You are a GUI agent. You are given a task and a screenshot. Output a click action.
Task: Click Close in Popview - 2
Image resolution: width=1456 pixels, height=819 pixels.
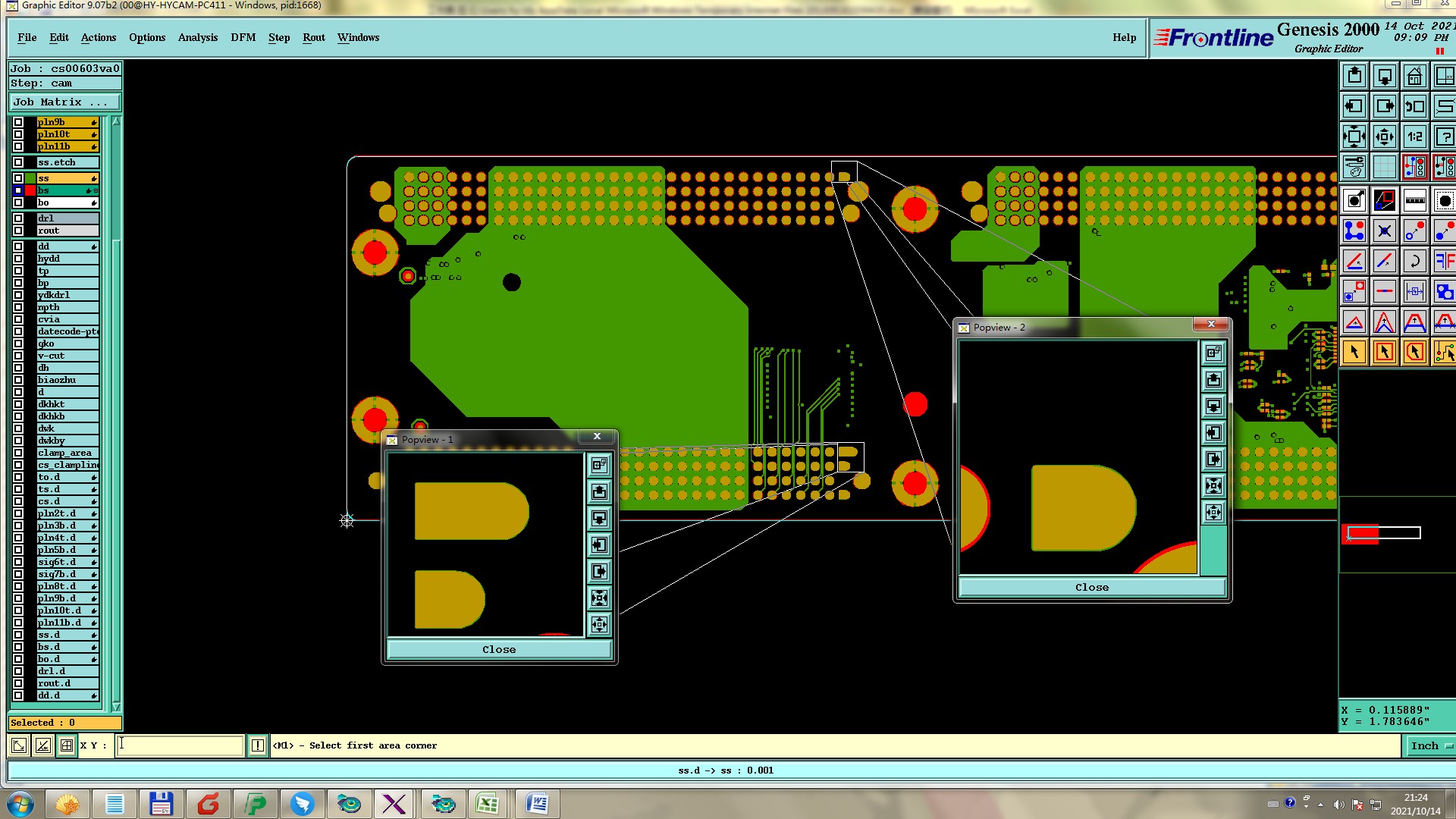[x=1091, y=587]
